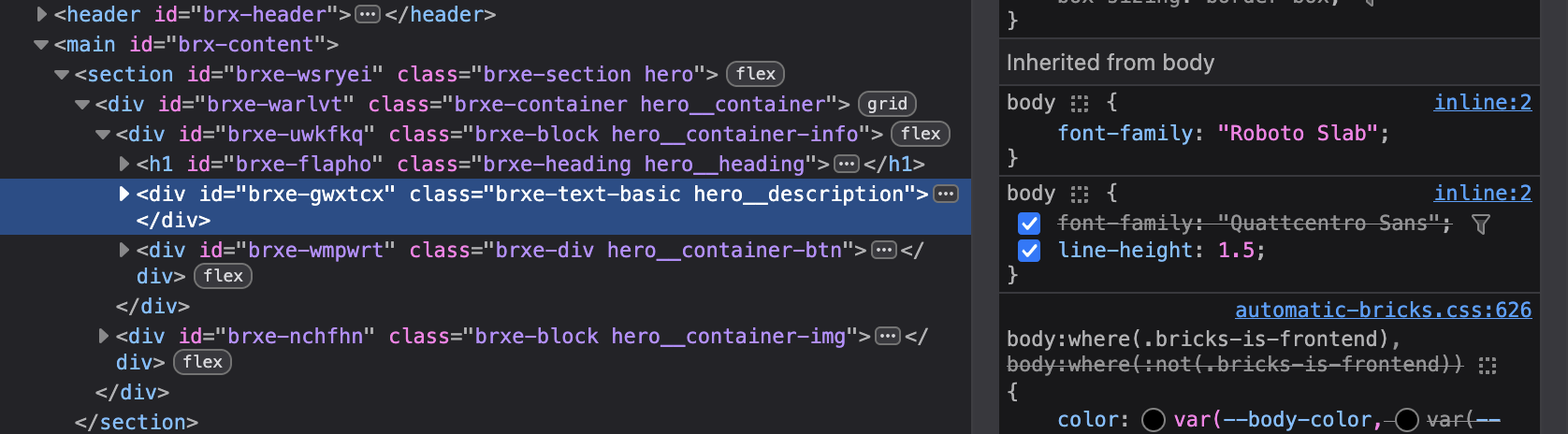Click the specificity dots icon beside Roboto Slab body rule
1568x434 pixels.
tap(1080, 103)
